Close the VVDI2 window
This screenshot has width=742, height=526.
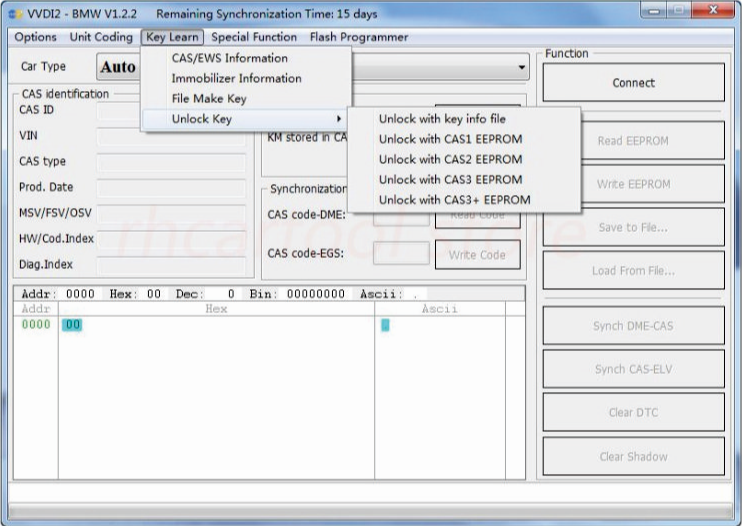coord(713,9)
